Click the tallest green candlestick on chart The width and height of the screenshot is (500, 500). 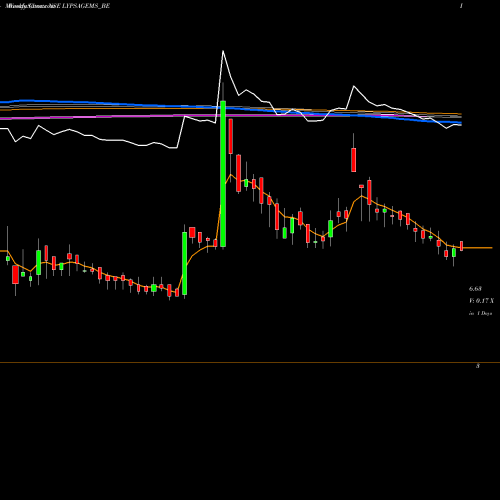tap(223, 174)
